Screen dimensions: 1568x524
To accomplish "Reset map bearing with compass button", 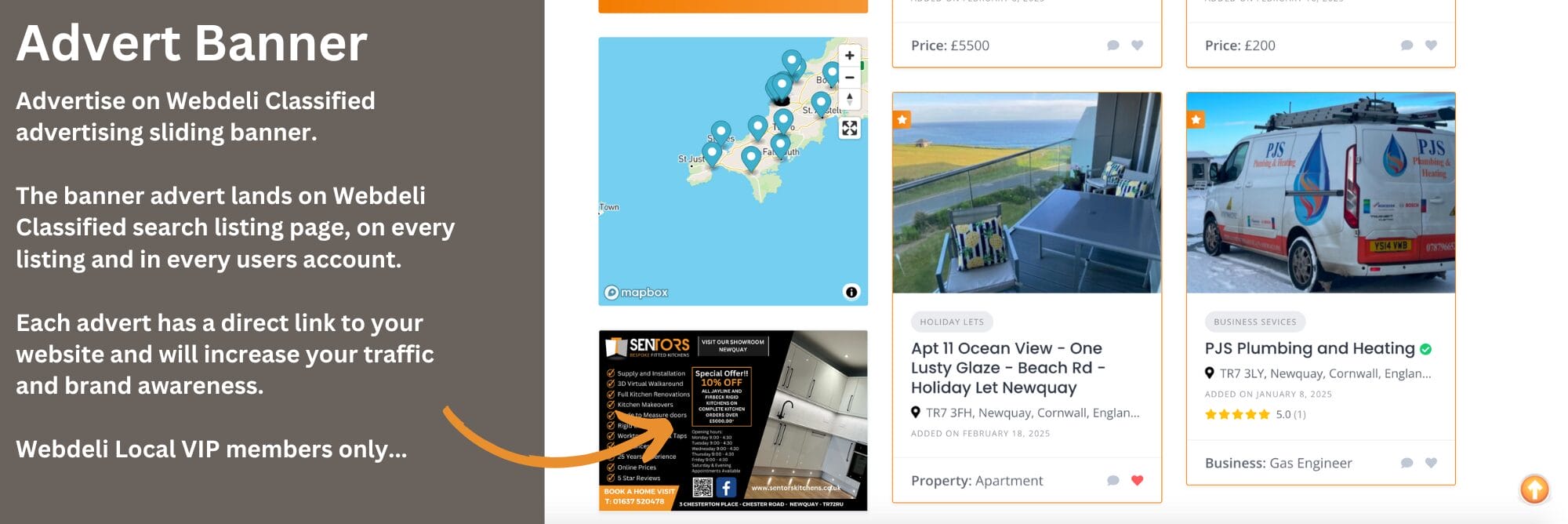I will [x=849, y=99].
